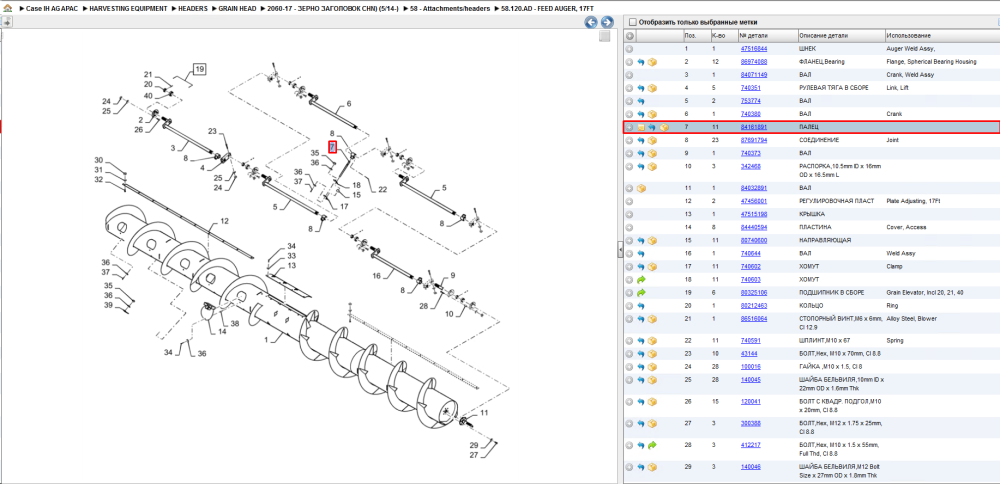Image resolution: width=1000 pixels, height=484 pixels.
Task: Select the round marker for row 12 РЕГУЛИРОВОЧНАЯ ПЛАСТ
Action: click(x=629, y=201)
